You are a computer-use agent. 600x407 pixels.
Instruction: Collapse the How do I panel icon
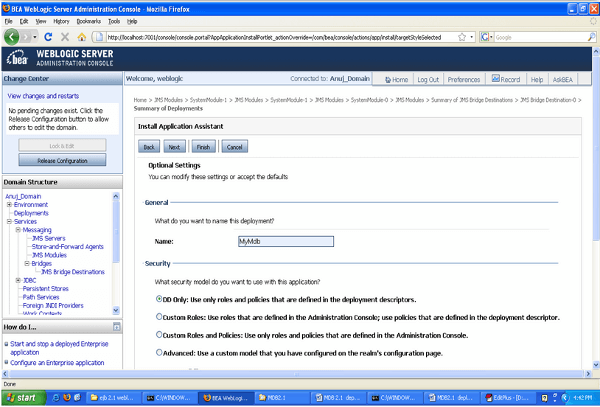pos(115,327)
